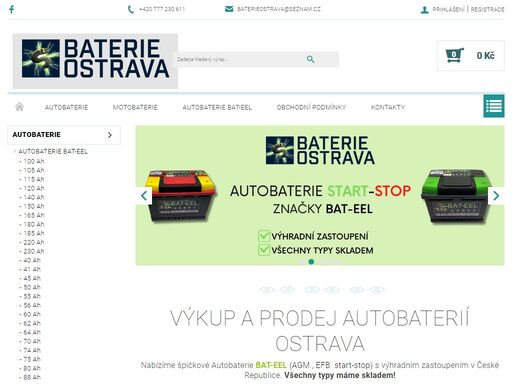Select 165 Ah category
The height and width of the screenshot is (384, 512).
[x=34, y=215]
